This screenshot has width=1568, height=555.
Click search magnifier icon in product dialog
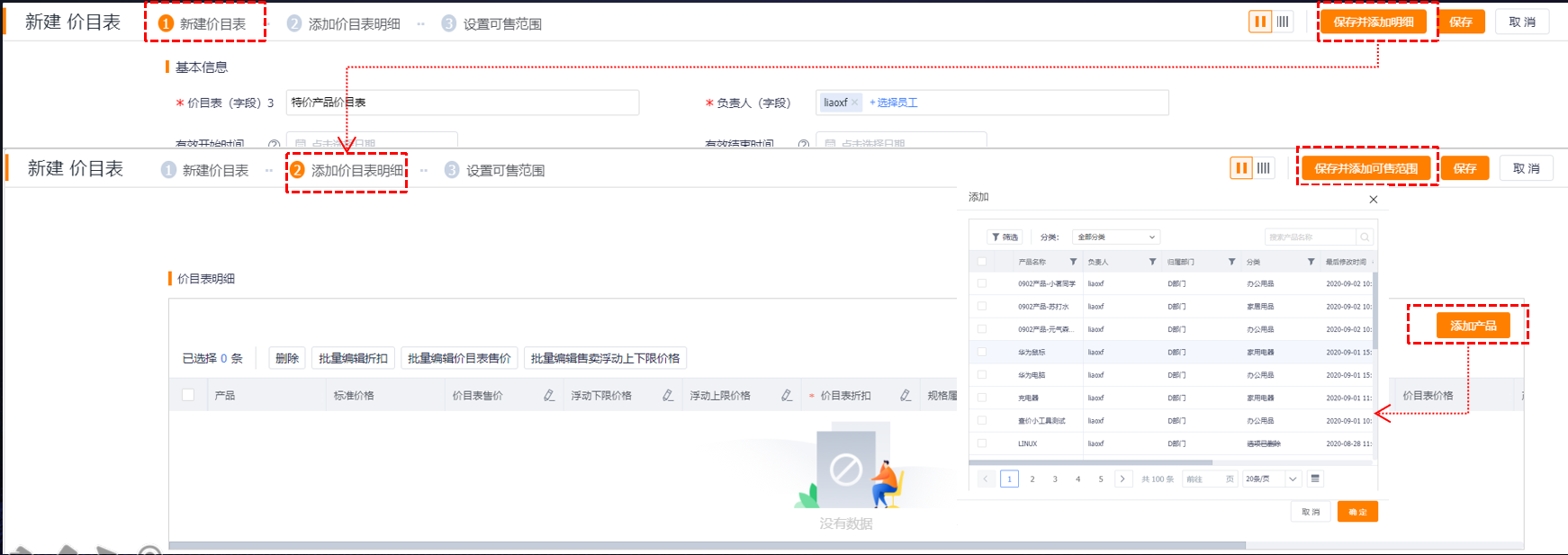[x=1365, y=237]
